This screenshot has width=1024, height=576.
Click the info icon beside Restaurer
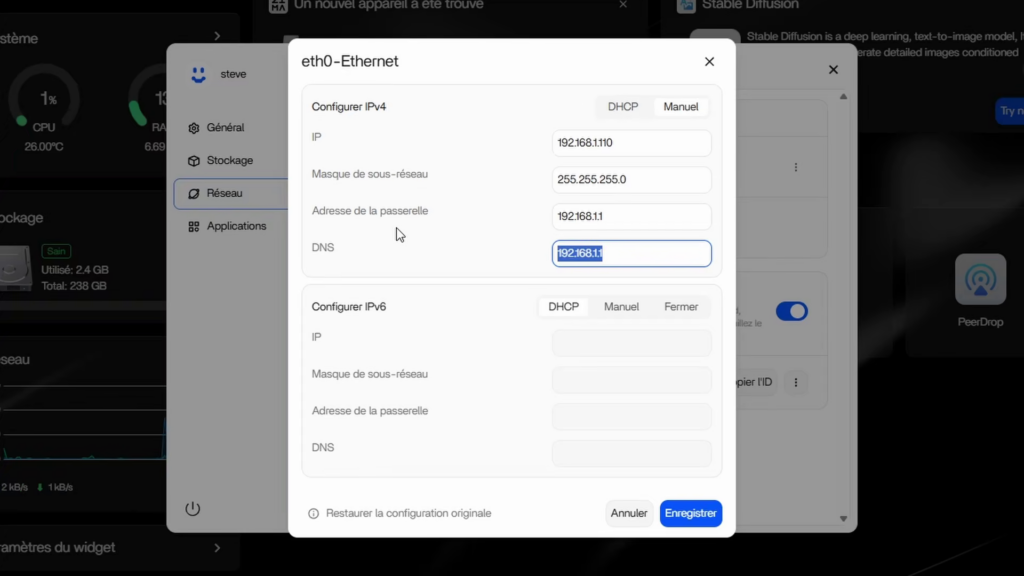tap(313, 514)
